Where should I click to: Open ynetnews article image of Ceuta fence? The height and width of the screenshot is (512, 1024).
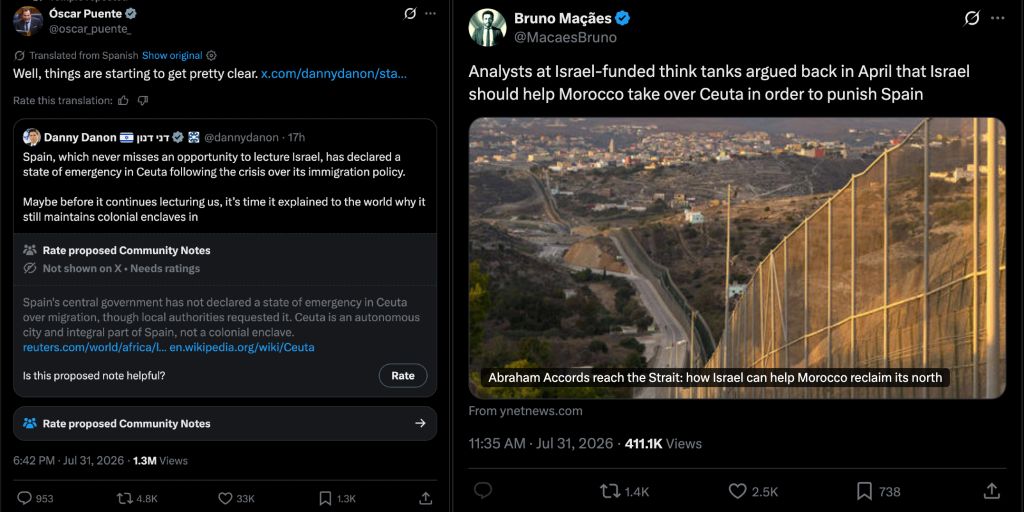pos(737,258)
